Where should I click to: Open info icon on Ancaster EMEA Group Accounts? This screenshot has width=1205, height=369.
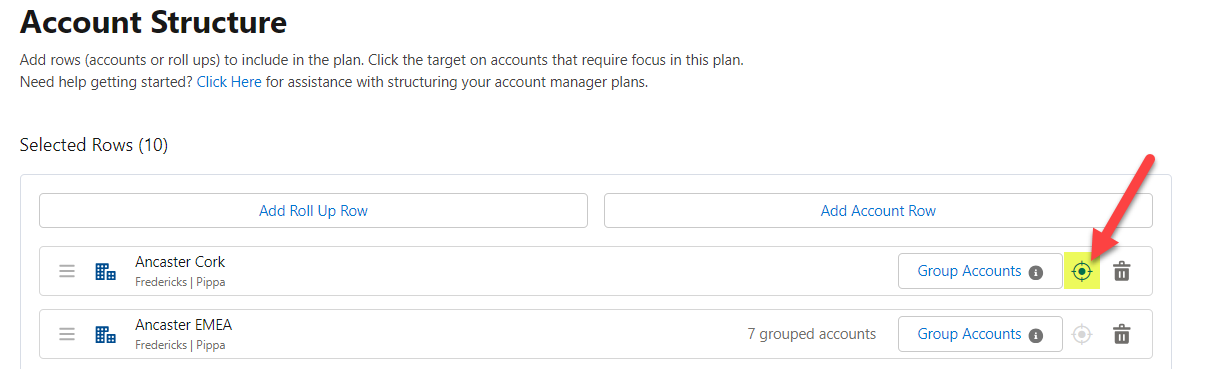coord(1036,335)
